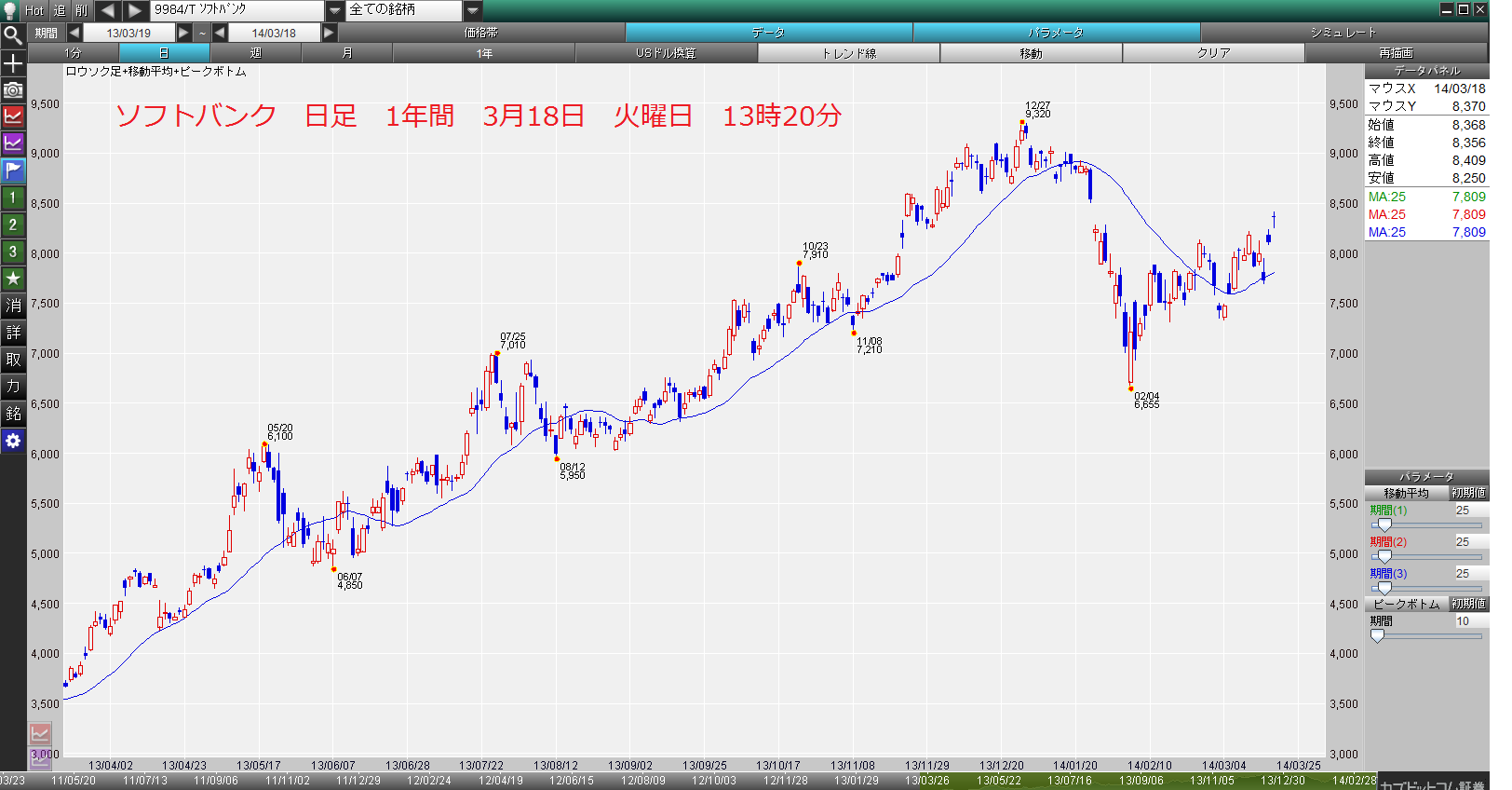Reset ピークボトム with 初期値 button
The width and height of the screenshot is (1512, 790).
[1469, 604]
